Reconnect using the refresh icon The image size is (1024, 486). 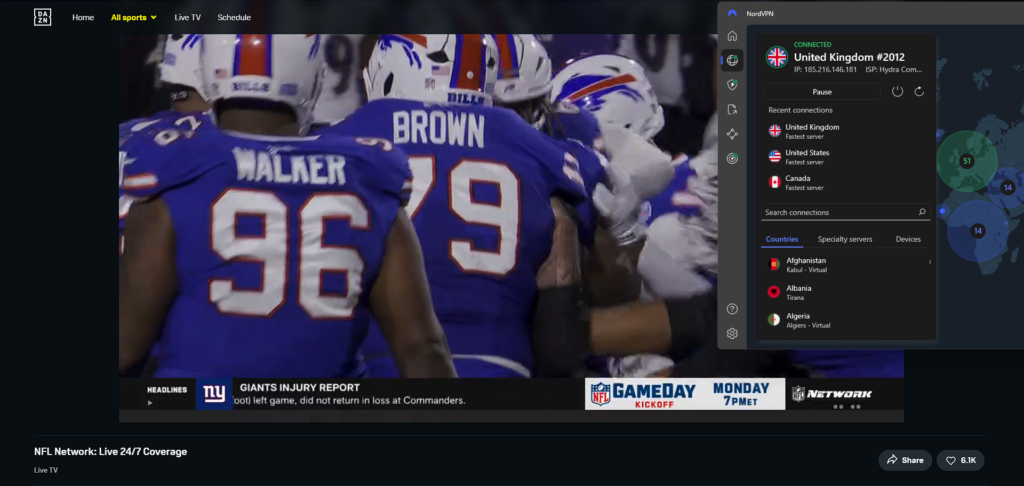(x=919, y=92)
